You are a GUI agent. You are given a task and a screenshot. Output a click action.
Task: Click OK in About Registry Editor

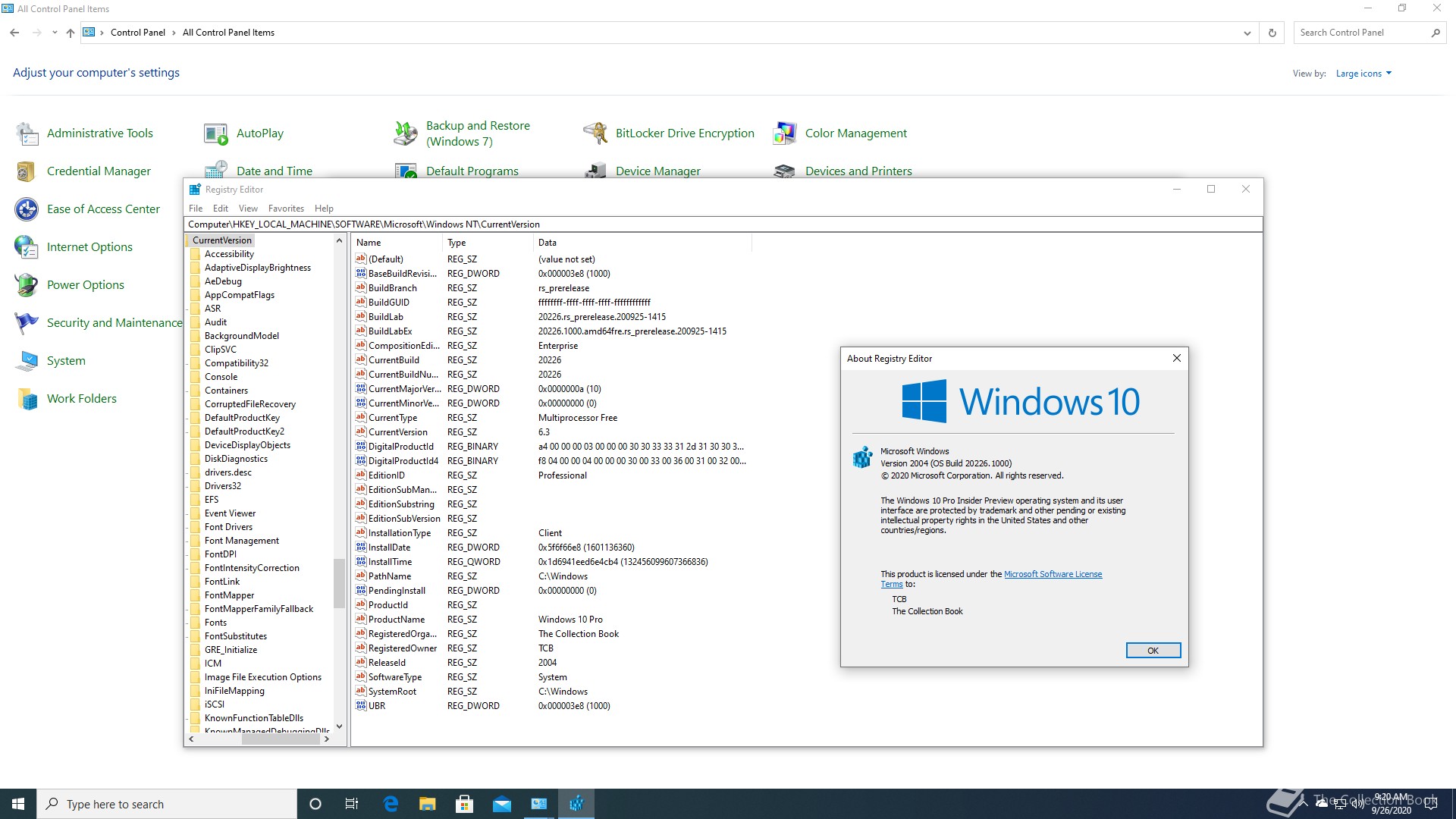[x=1153, y=651]
